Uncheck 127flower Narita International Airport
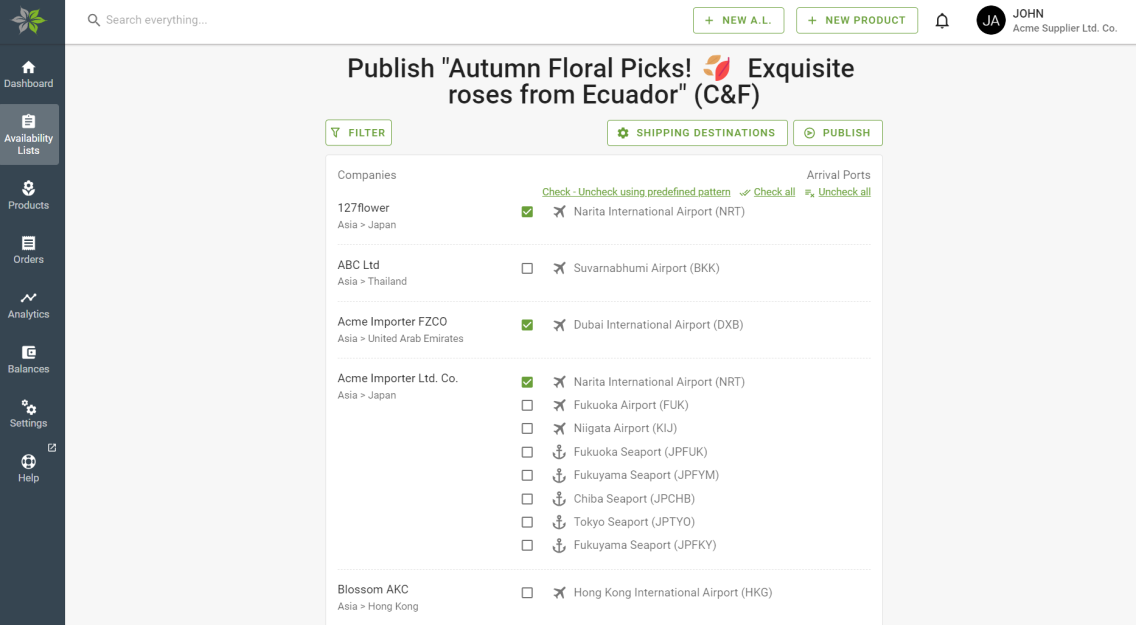The image size is (1136, 625). pyautogui.click(x=527, y=211)
